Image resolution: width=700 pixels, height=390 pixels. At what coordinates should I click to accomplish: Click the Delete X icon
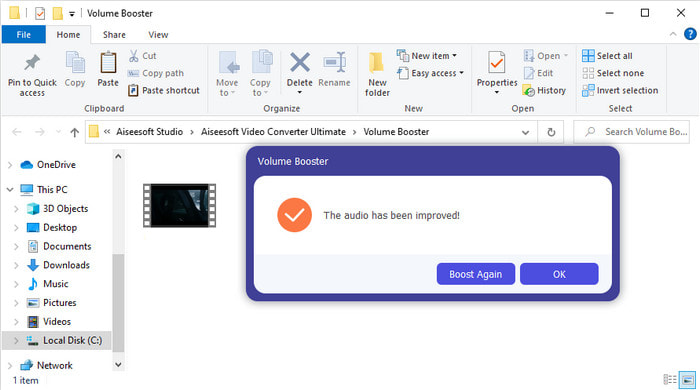coord(300,62)
